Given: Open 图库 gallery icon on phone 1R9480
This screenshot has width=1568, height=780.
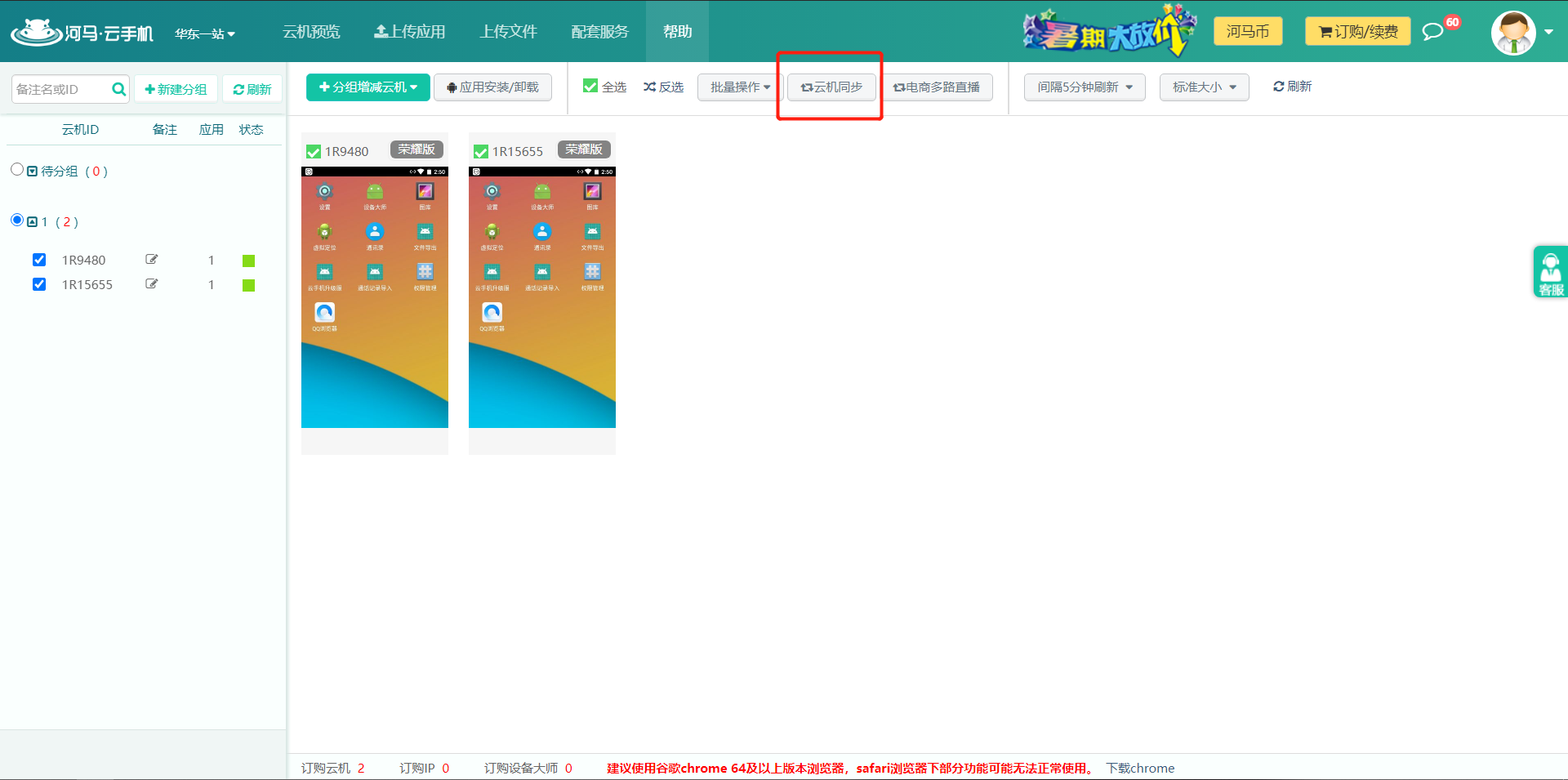Looking at the screenshot, I should coord(425,192).
